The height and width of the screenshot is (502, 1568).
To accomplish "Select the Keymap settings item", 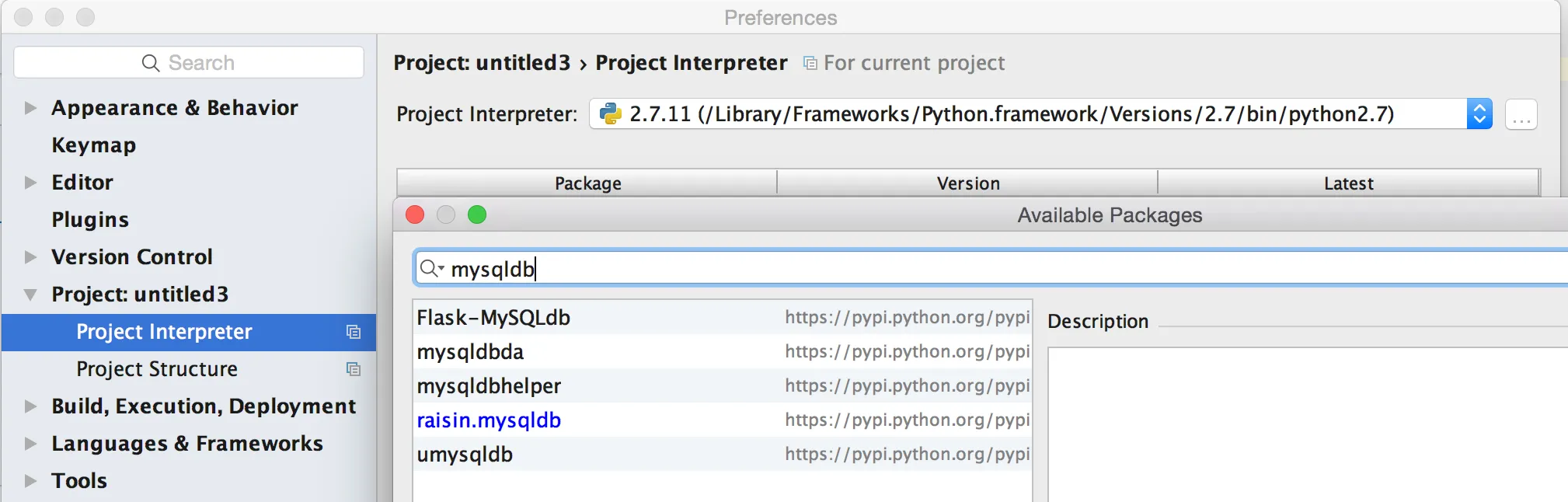I will click(x=93, y=145).
